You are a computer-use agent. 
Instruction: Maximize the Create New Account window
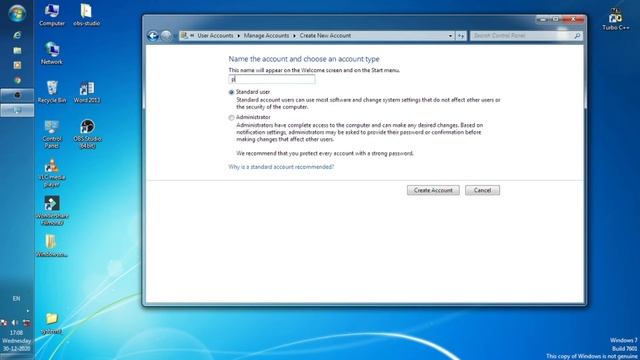[x=556, y=19]
